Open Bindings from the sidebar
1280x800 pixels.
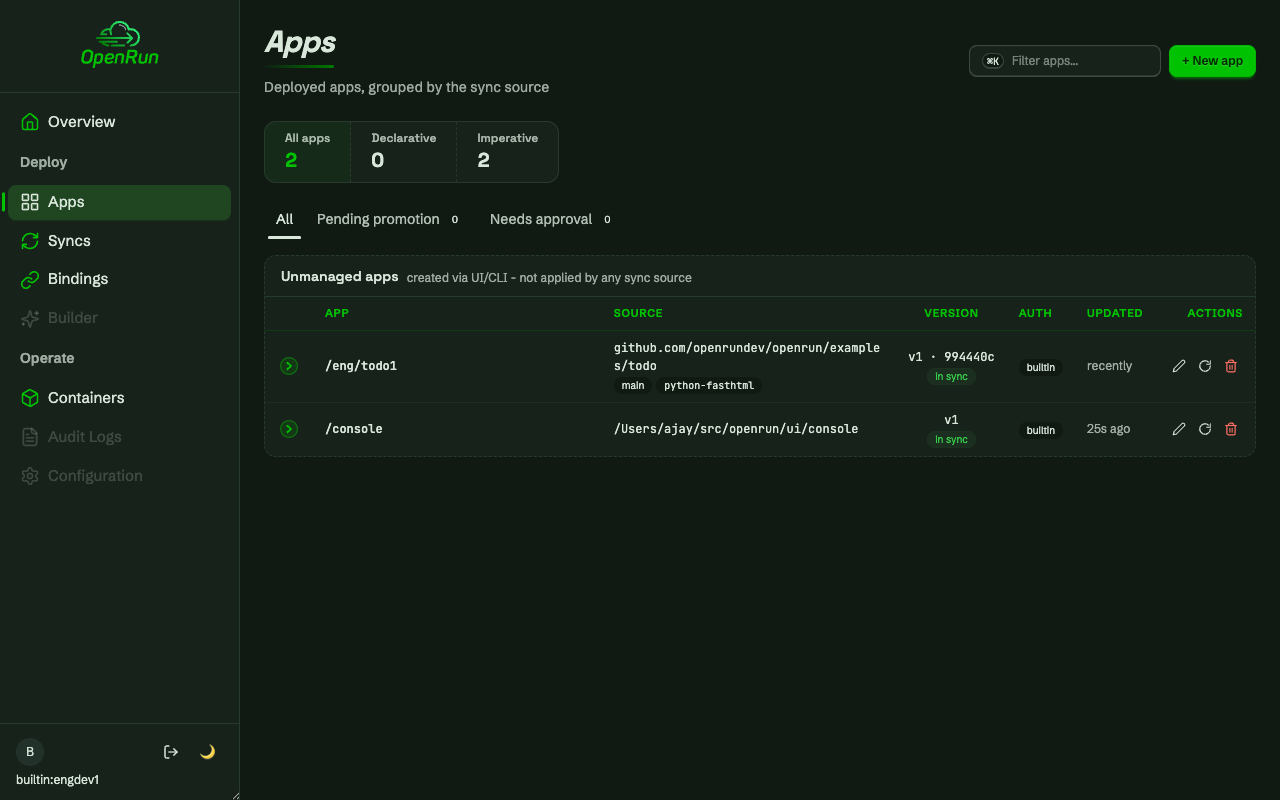[119, 279]
